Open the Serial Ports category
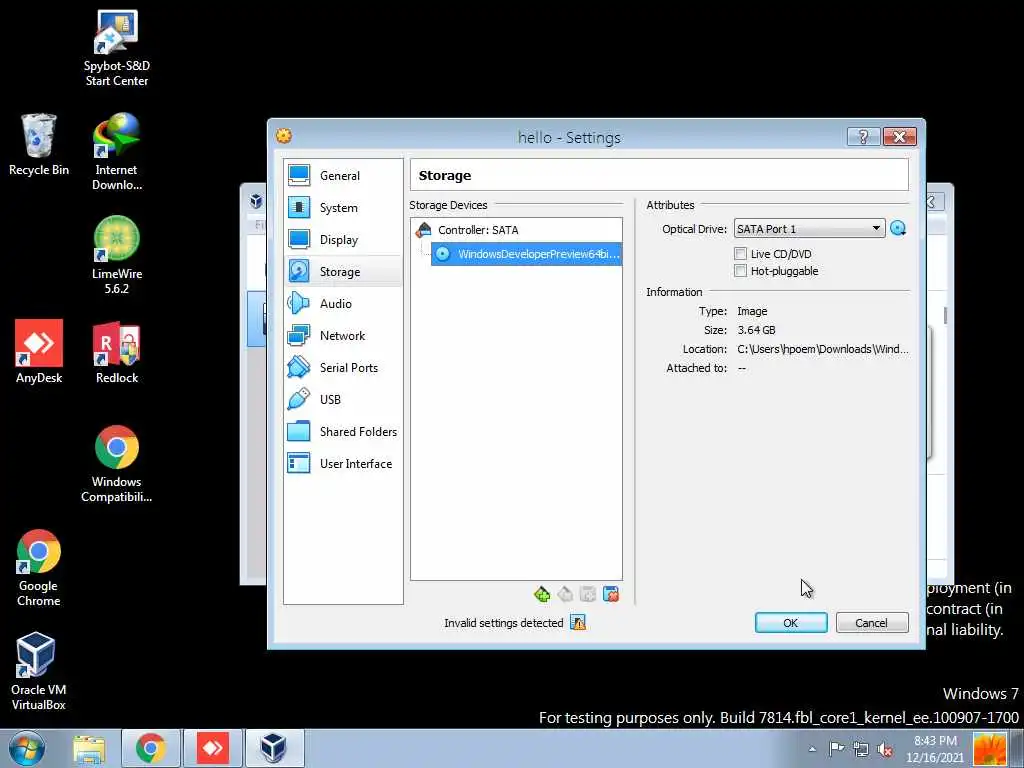The width and height of the screenshot is (1024, 768). (343, 368)
